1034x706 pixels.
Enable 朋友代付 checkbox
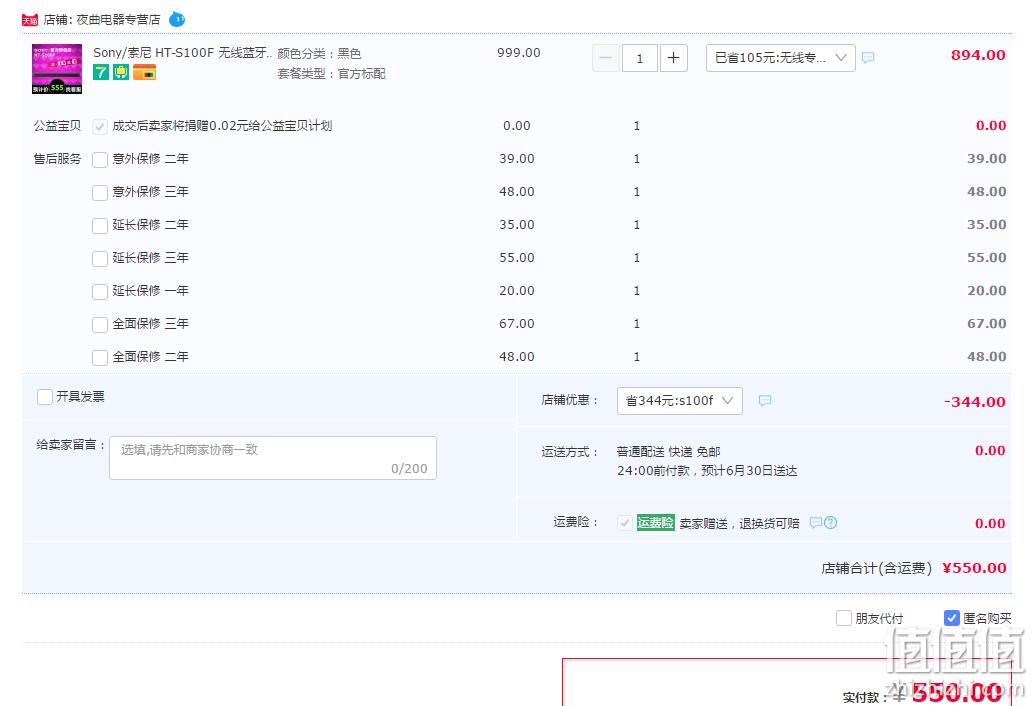click(x=843, y=618)
